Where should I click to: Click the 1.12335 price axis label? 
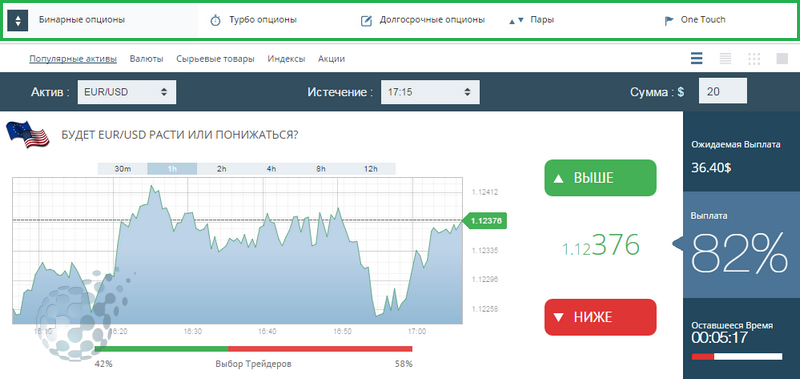click(485, 250)
